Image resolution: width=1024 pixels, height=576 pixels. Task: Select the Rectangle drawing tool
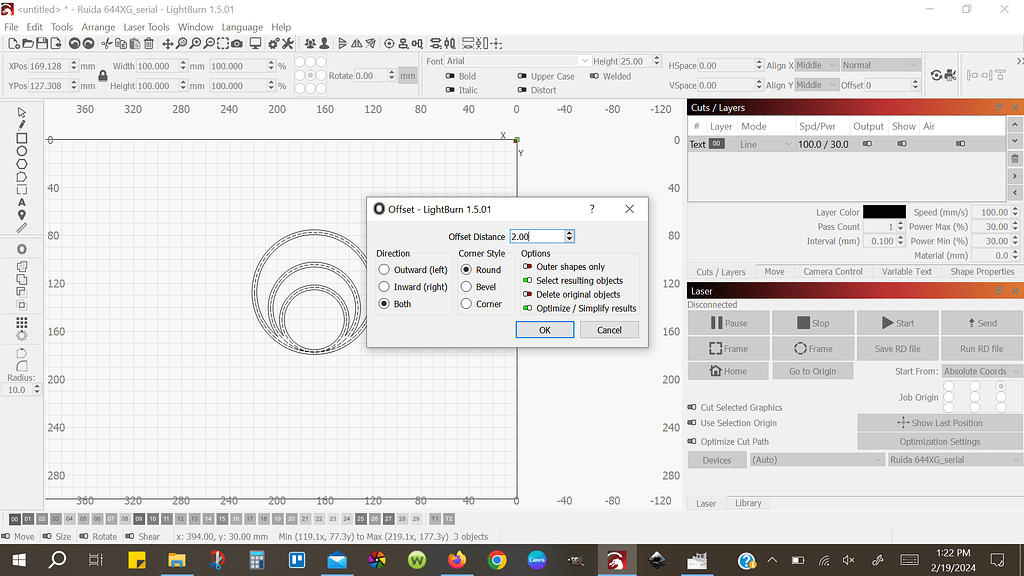click(x=21, y=139)
